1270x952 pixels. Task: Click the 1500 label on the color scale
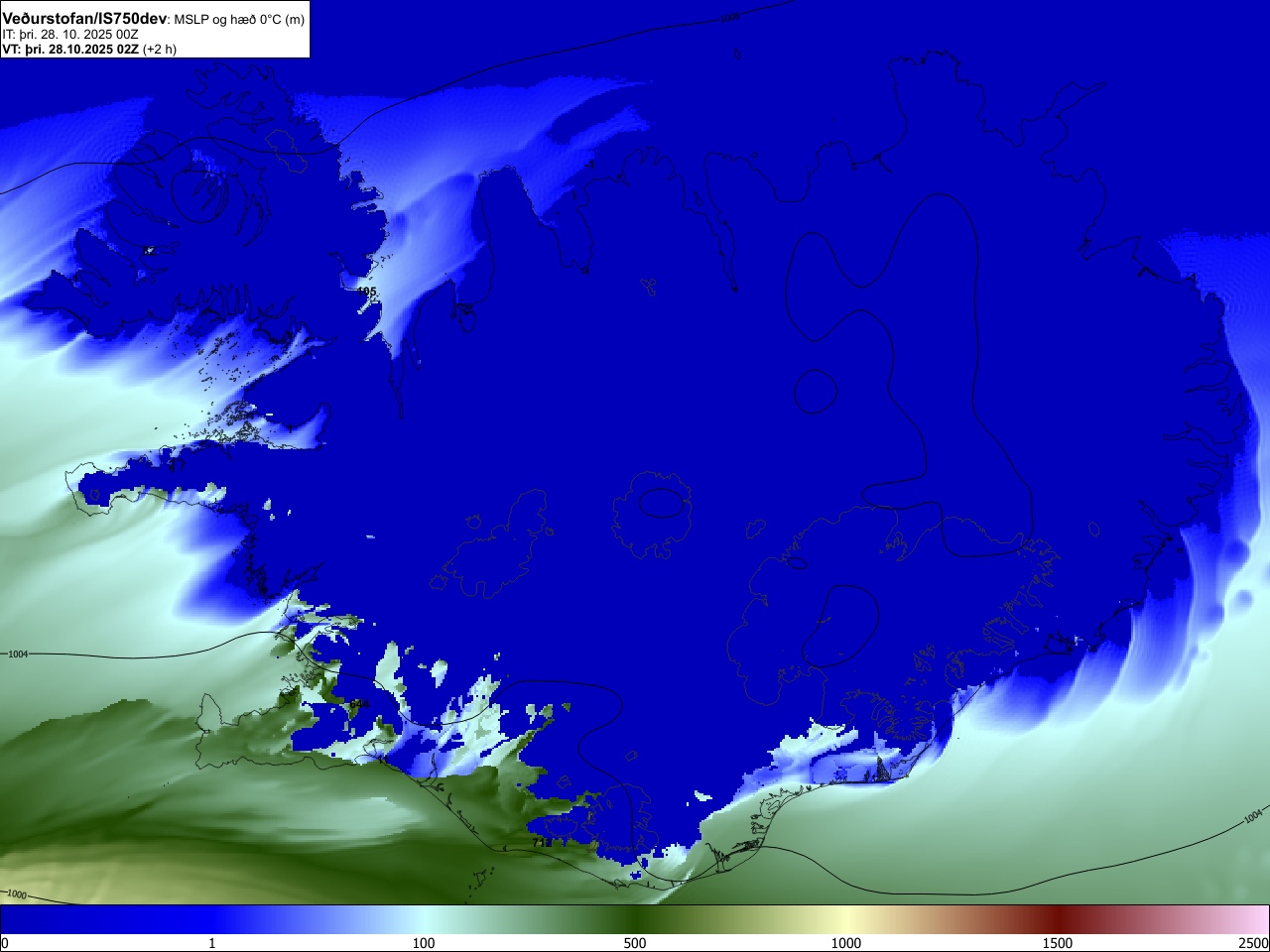coord(1058,943)
